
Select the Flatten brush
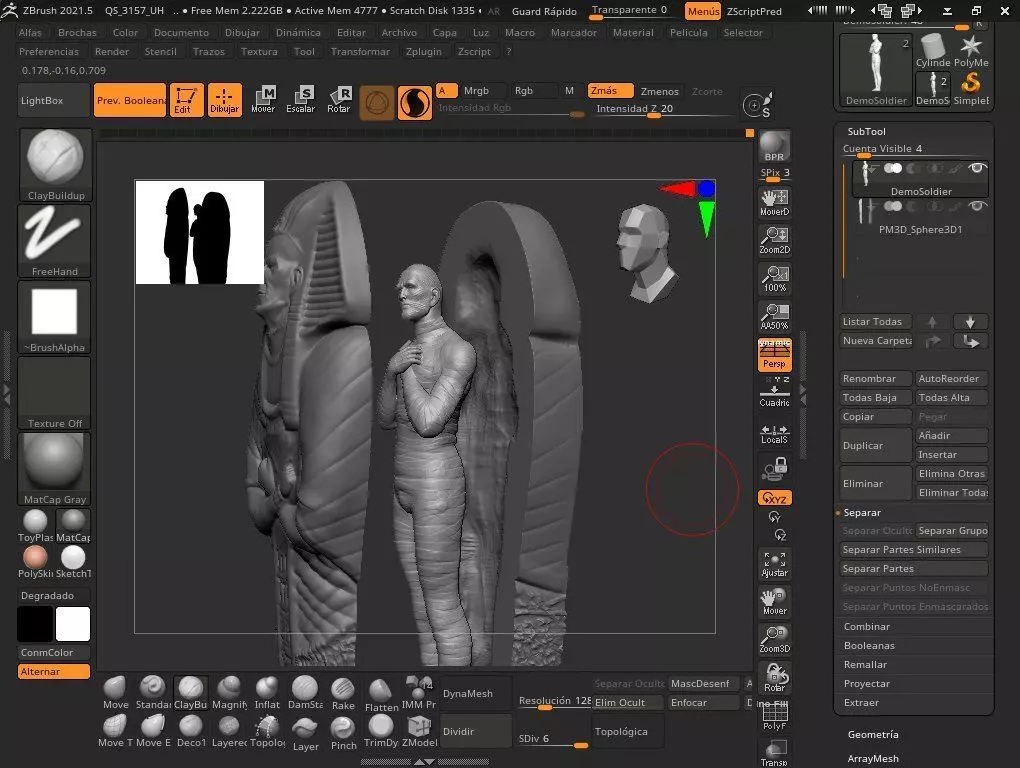(381, 695)
